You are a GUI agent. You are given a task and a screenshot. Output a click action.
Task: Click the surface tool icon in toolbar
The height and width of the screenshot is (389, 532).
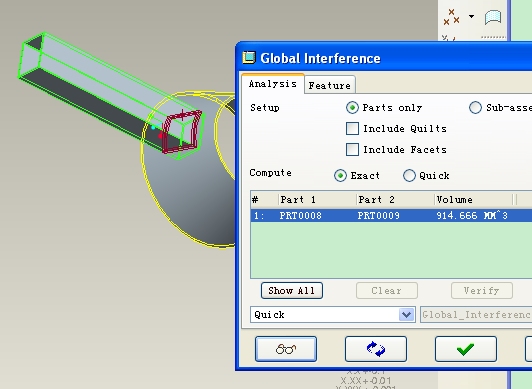(x=493, y=17)
